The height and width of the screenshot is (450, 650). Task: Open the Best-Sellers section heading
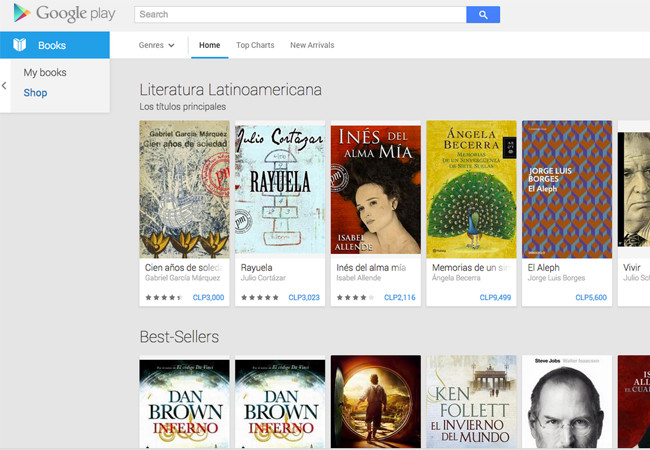[x=179, y=337]
